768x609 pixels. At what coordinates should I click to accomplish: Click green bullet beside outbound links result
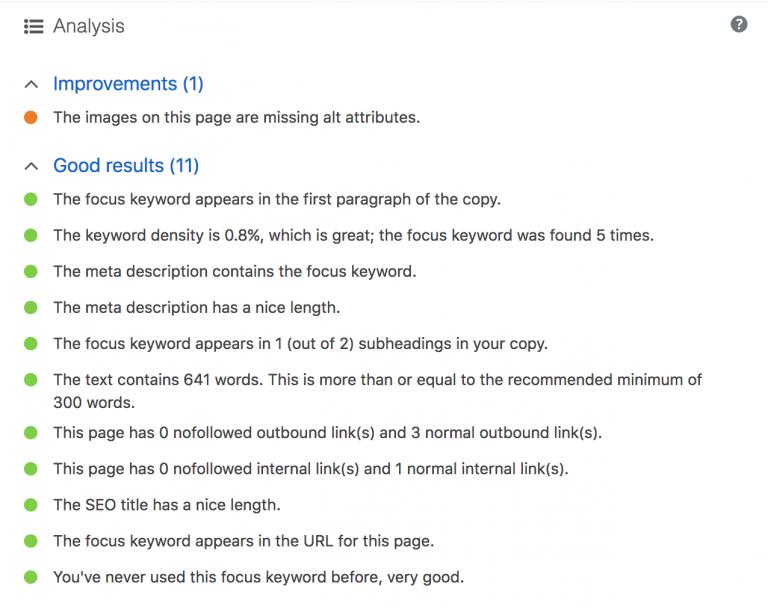pyautogui.click(x=31, y=433)
